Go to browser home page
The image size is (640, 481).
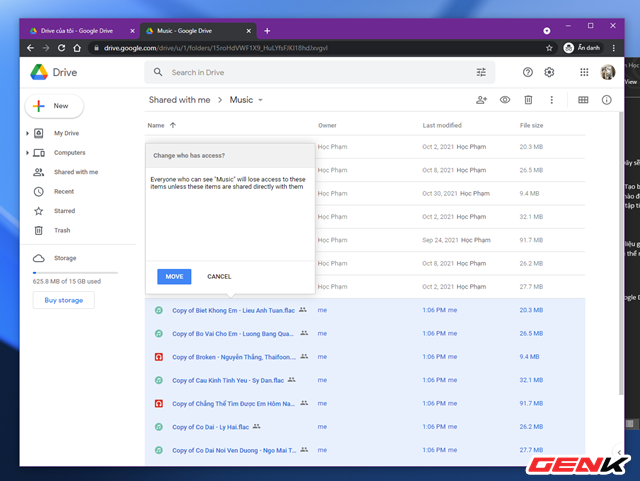click(x=77, y=48)
